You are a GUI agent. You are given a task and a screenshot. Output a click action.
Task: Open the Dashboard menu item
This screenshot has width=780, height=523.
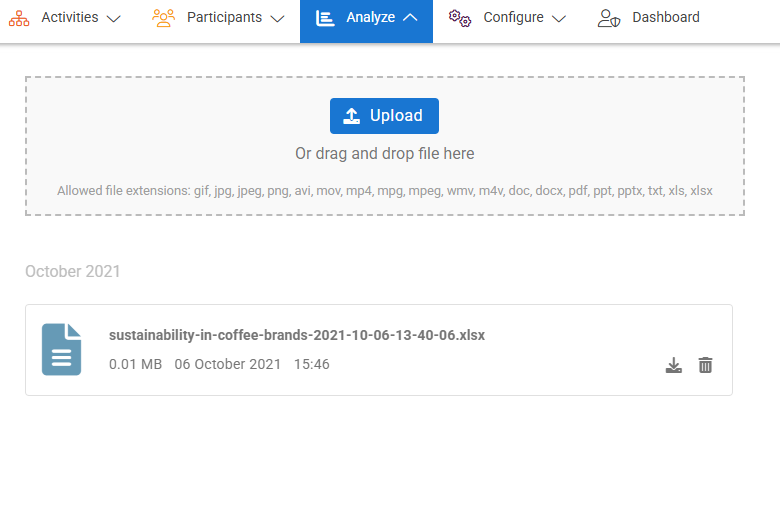point(665,18)
